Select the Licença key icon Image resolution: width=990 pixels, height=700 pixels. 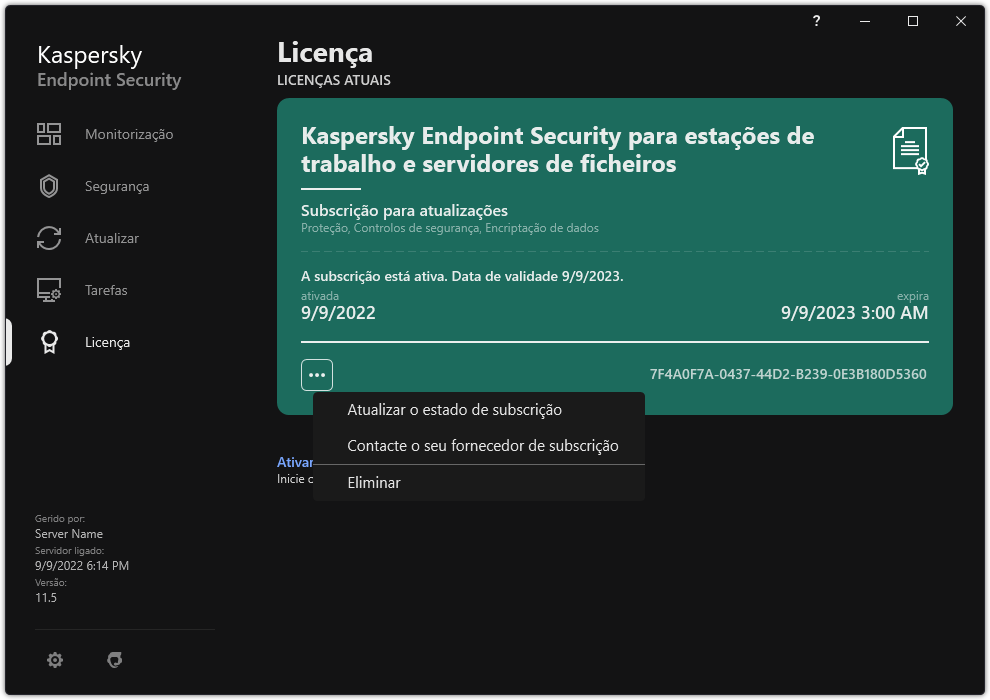tap(49, 341)
